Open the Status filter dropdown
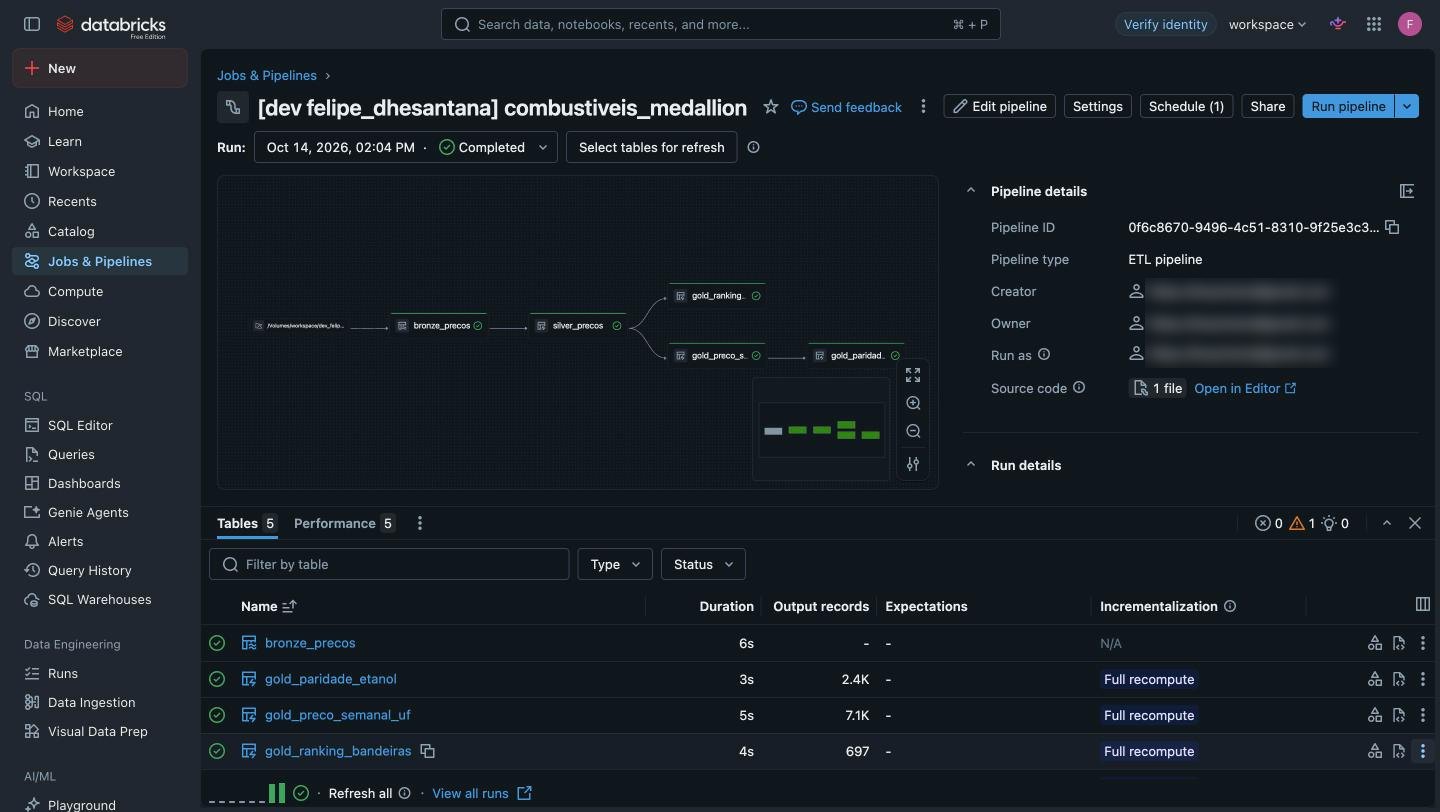The width and height of the screenshot is (1440, 812). (x=703, y=564)
